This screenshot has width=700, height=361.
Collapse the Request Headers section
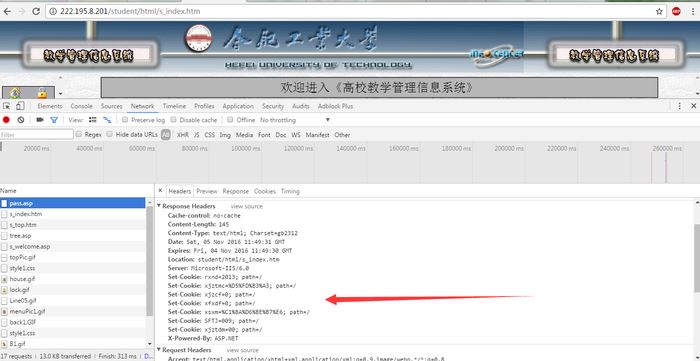tap(158, 350)
